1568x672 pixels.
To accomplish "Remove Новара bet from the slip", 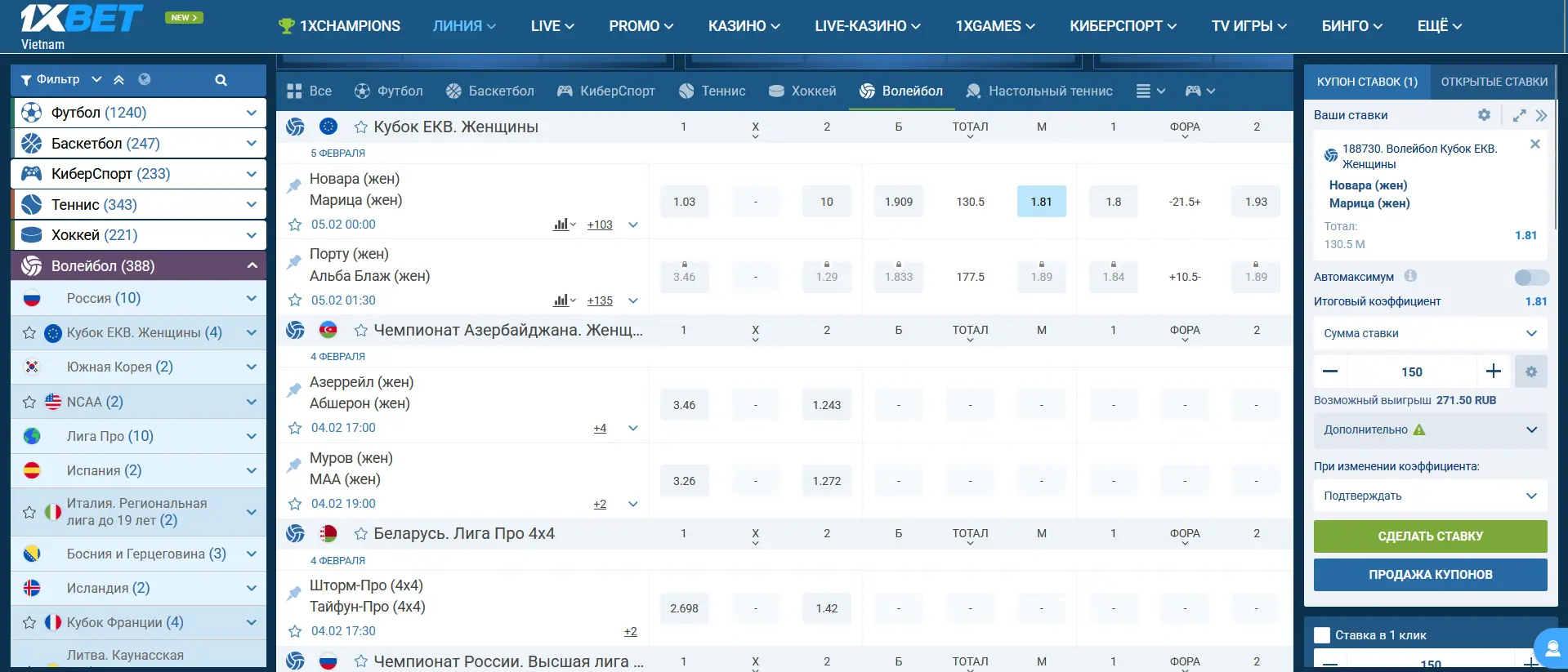I will click(1535, 144).
